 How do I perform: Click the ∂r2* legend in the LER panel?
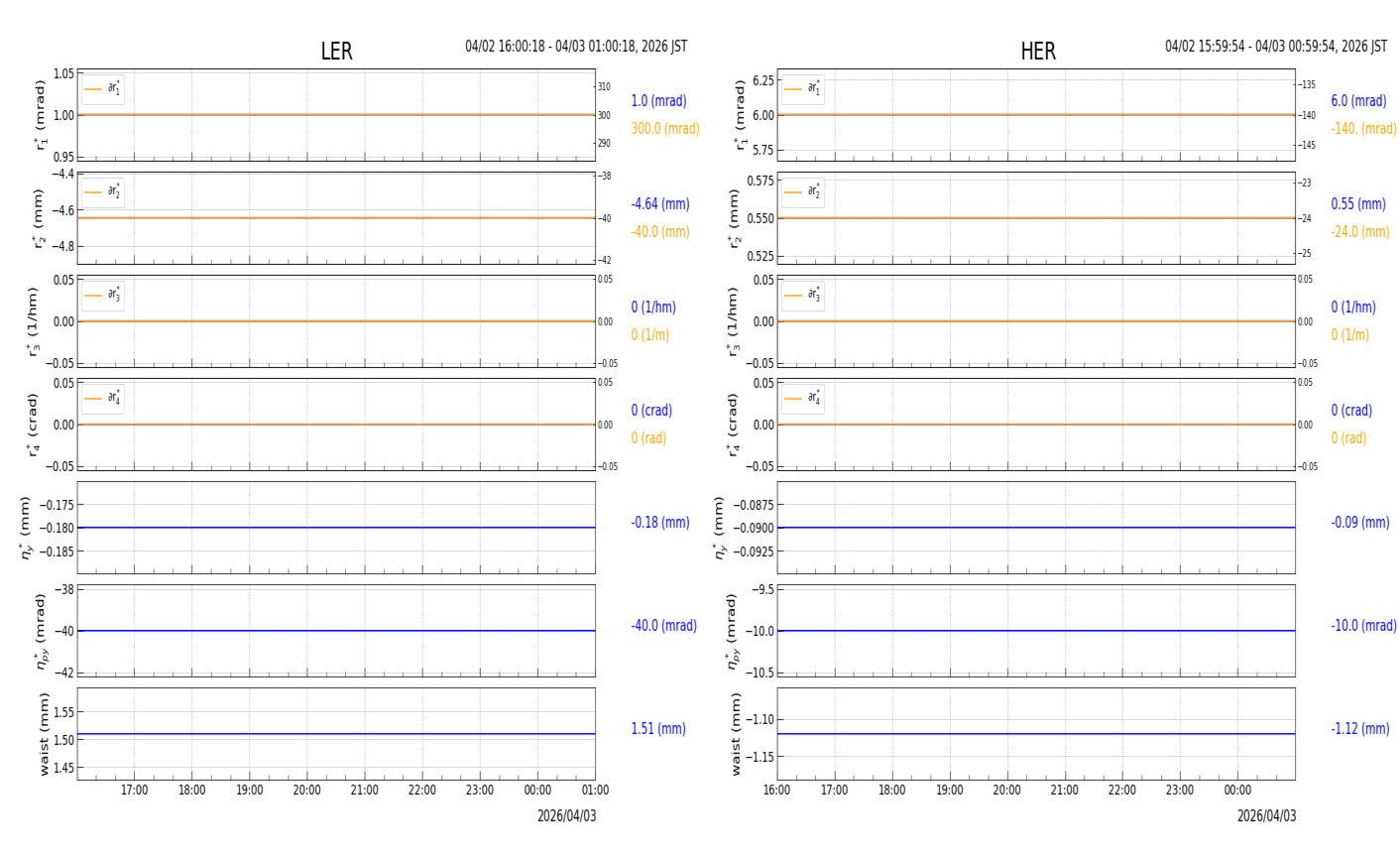[103, 192]
